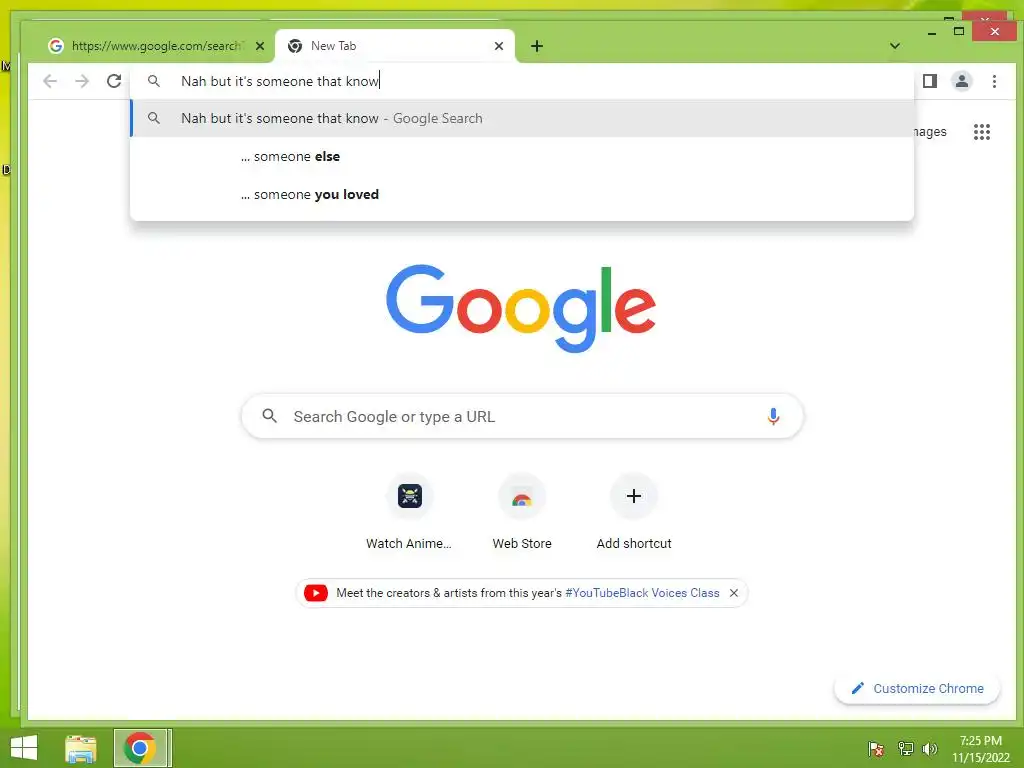Open the Web Store shortcut icon
Image resolution: width=1024 pixels, height=768 pixels.
pyautogui.click(x=522, y=496)
